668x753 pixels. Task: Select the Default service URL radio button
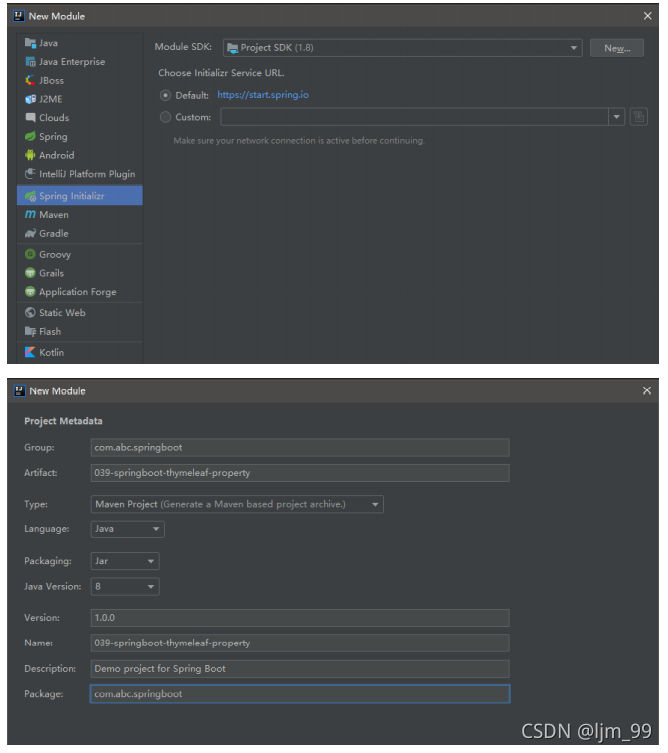165,96
